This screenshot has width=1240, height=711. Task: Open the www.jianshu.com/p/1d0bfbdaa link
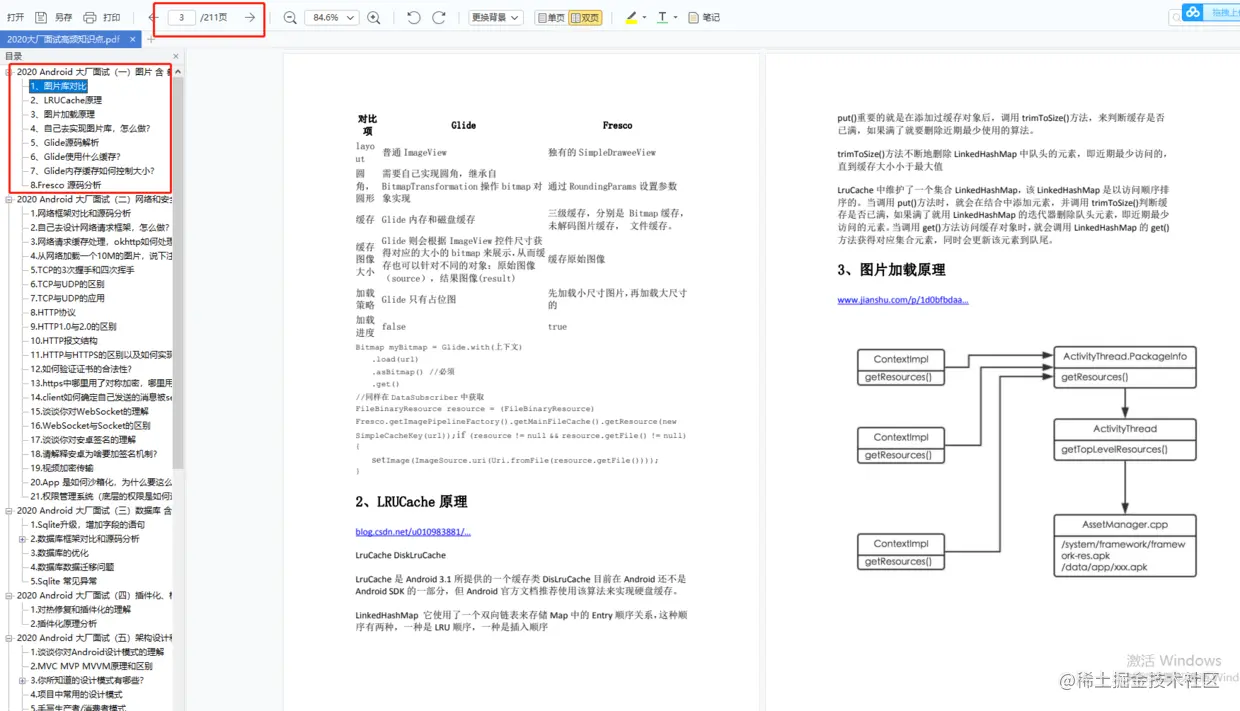click(x=903, y=300)
